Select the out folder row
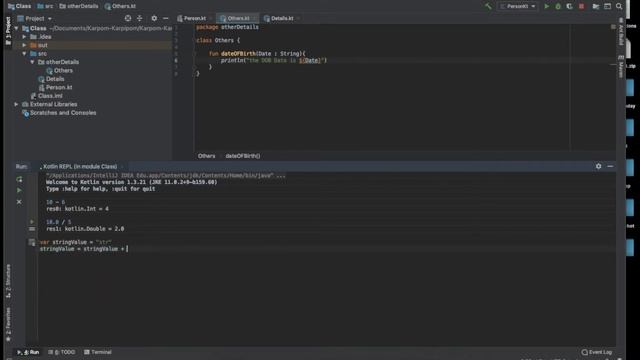The width and height of the screenshot is (640, 360). (93, 45)
